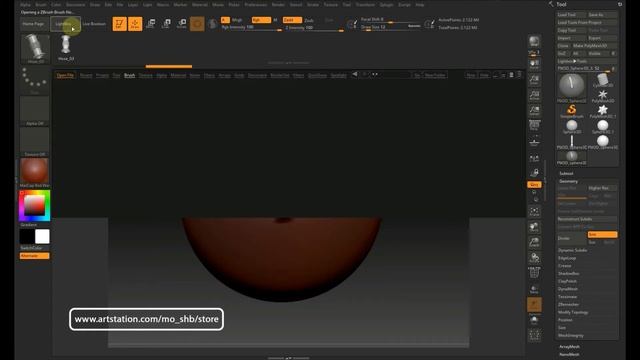Click the Zoom canvas icon
Image resolution: width=640 pixels, height=360 pixels.
(x=534, y=80)
